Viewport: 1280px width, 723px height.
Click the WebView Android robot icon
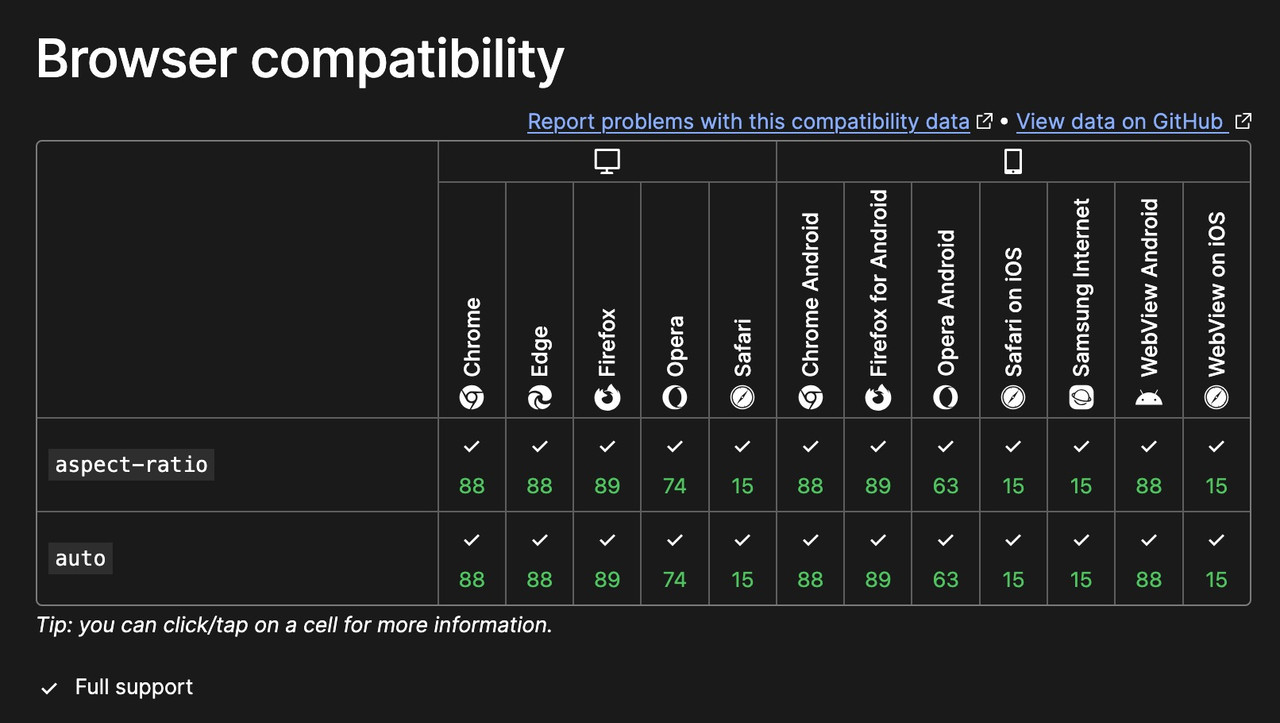(1149, 398)
